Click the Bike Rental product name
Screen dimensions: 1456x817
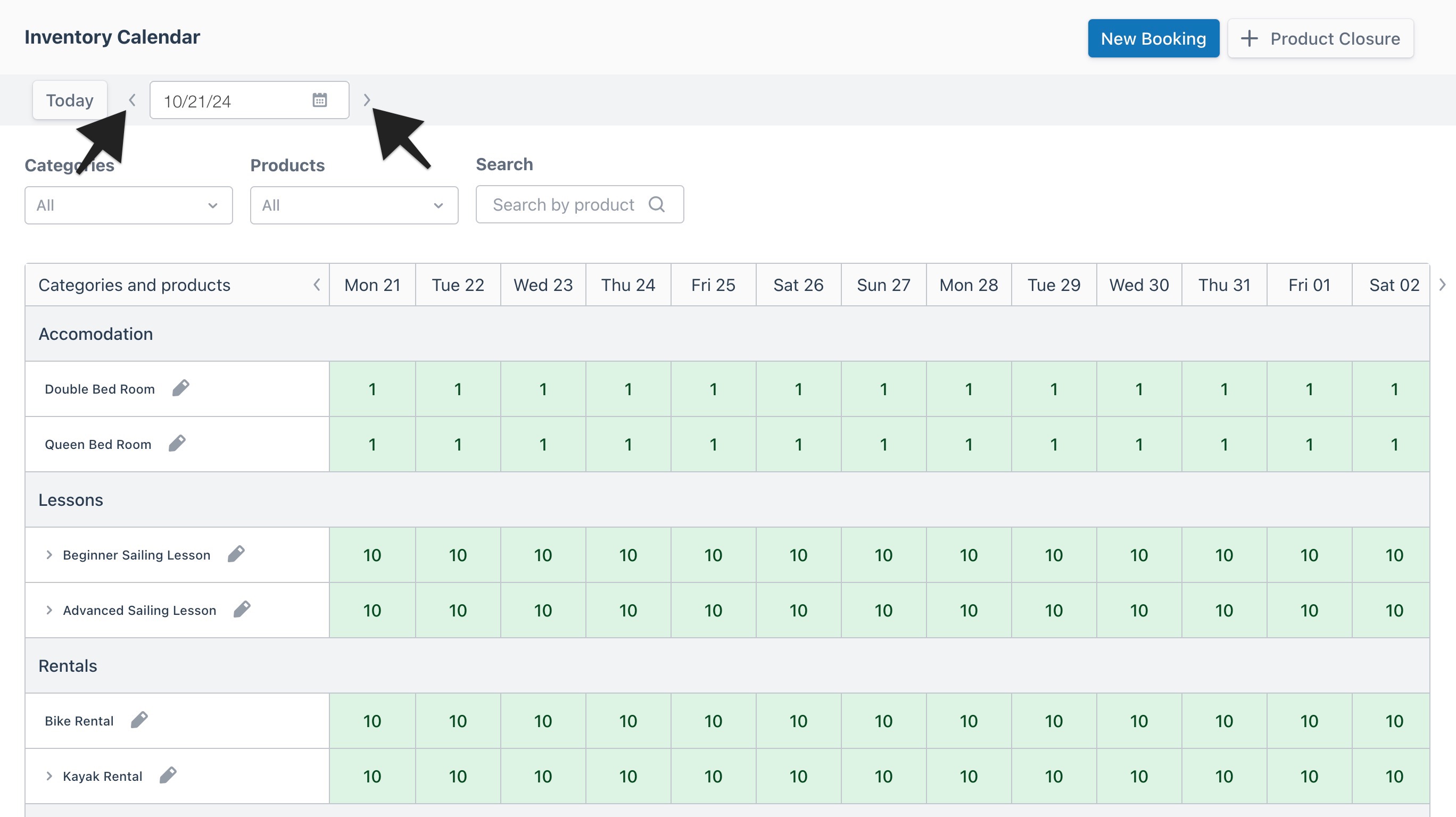coord(79,721)
